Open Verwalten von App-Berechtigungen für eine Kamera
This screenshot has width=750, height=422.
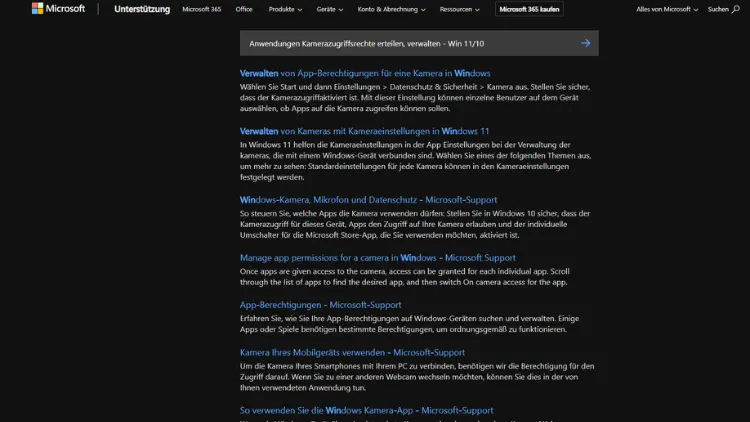(x=365, y=73)
